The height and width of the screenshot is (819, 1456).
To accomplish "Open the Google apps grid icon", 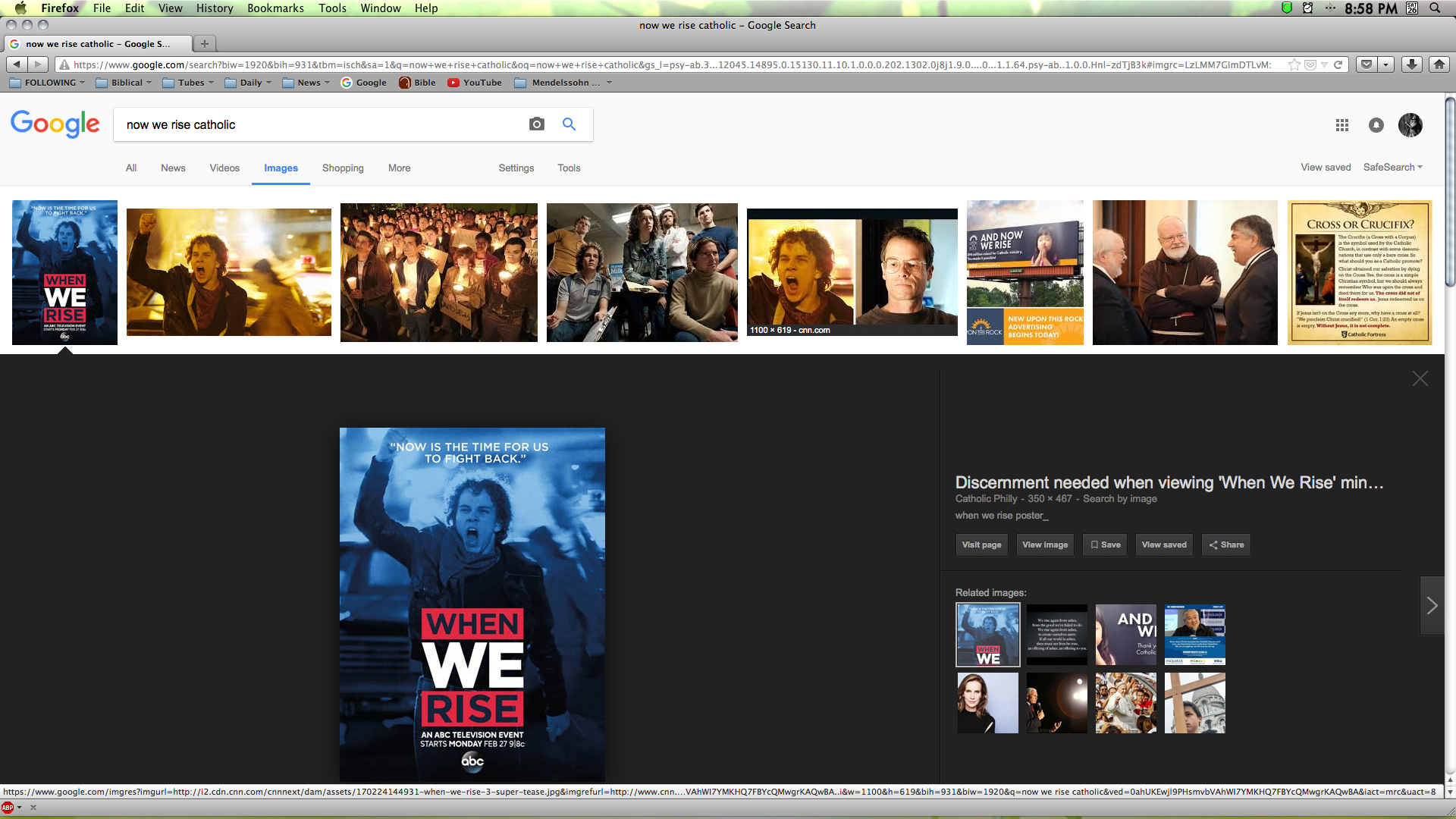I will click(x=1341, y=125).
